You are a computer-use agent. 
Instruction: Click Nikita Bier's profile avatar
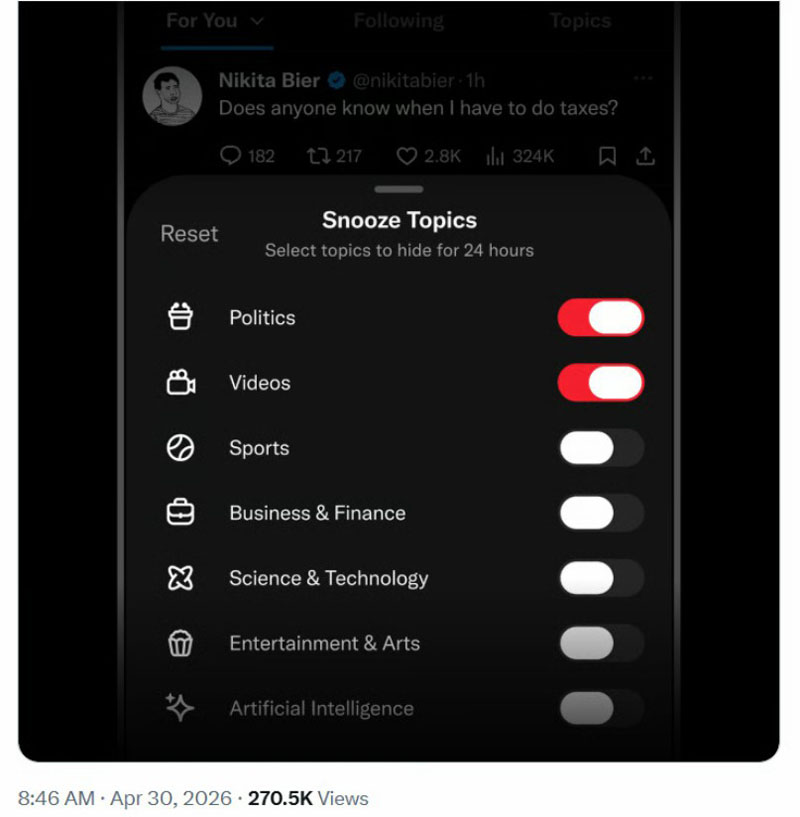coord(172,96)
